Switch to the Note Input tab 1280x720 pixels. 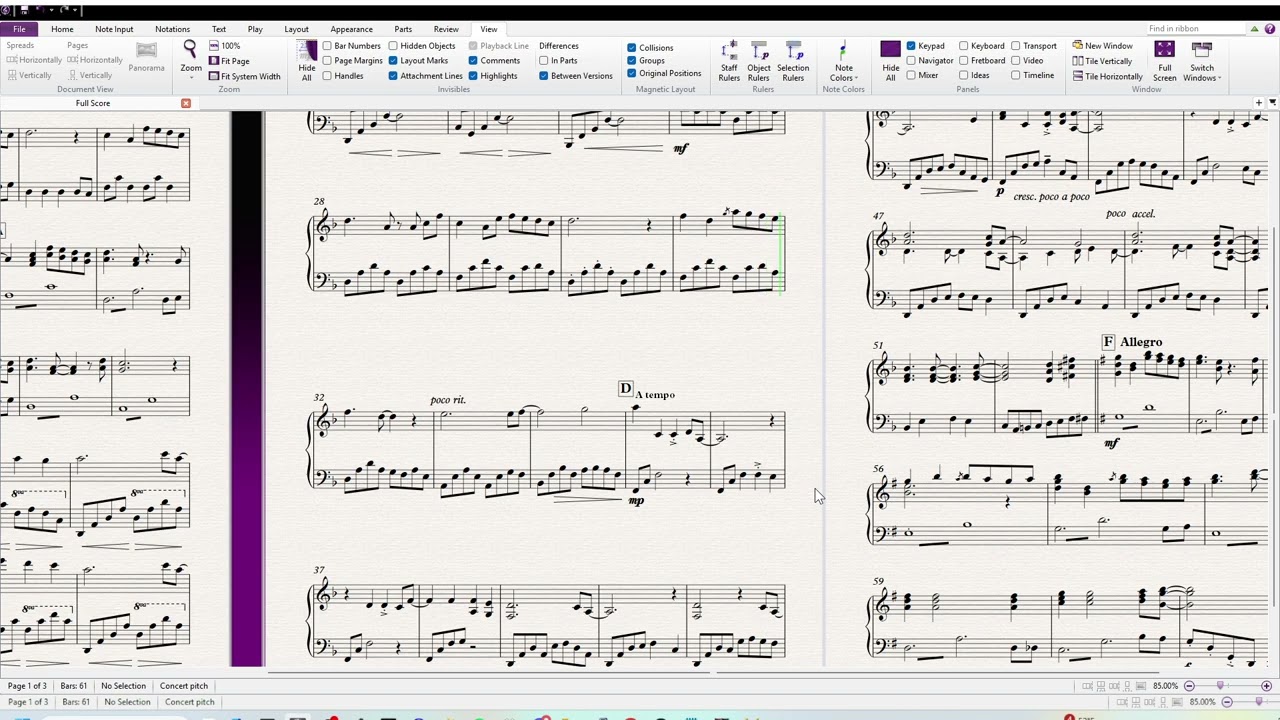tap(114, 29)
